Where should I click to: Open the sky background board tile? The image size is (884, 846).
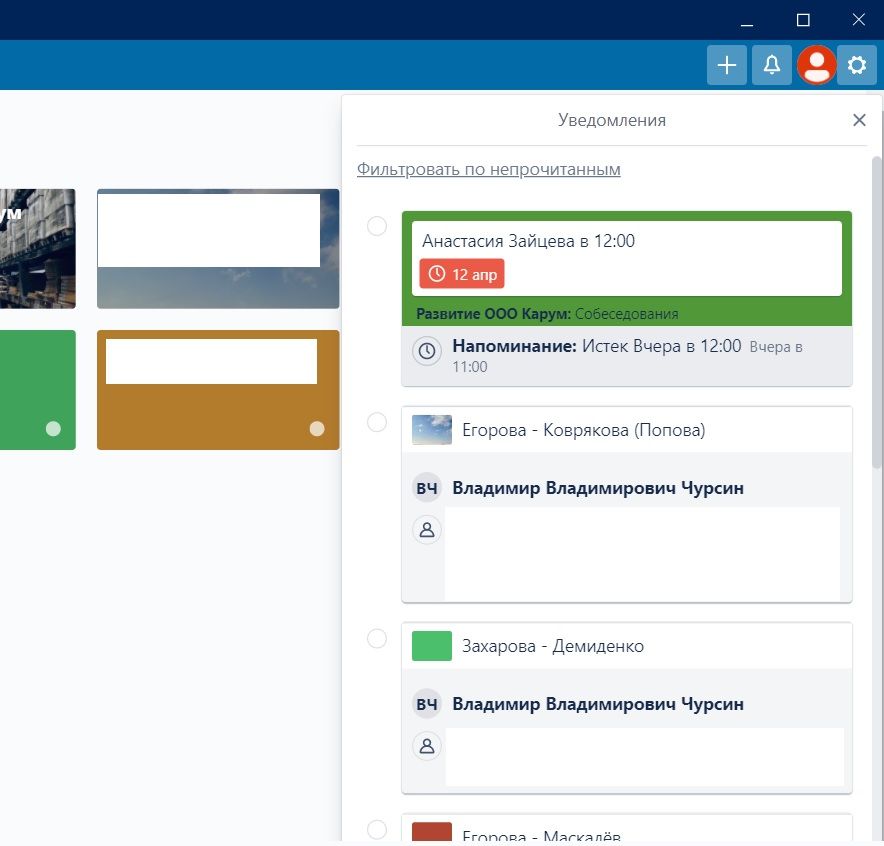pyautogui.click(x=218, y=249)
